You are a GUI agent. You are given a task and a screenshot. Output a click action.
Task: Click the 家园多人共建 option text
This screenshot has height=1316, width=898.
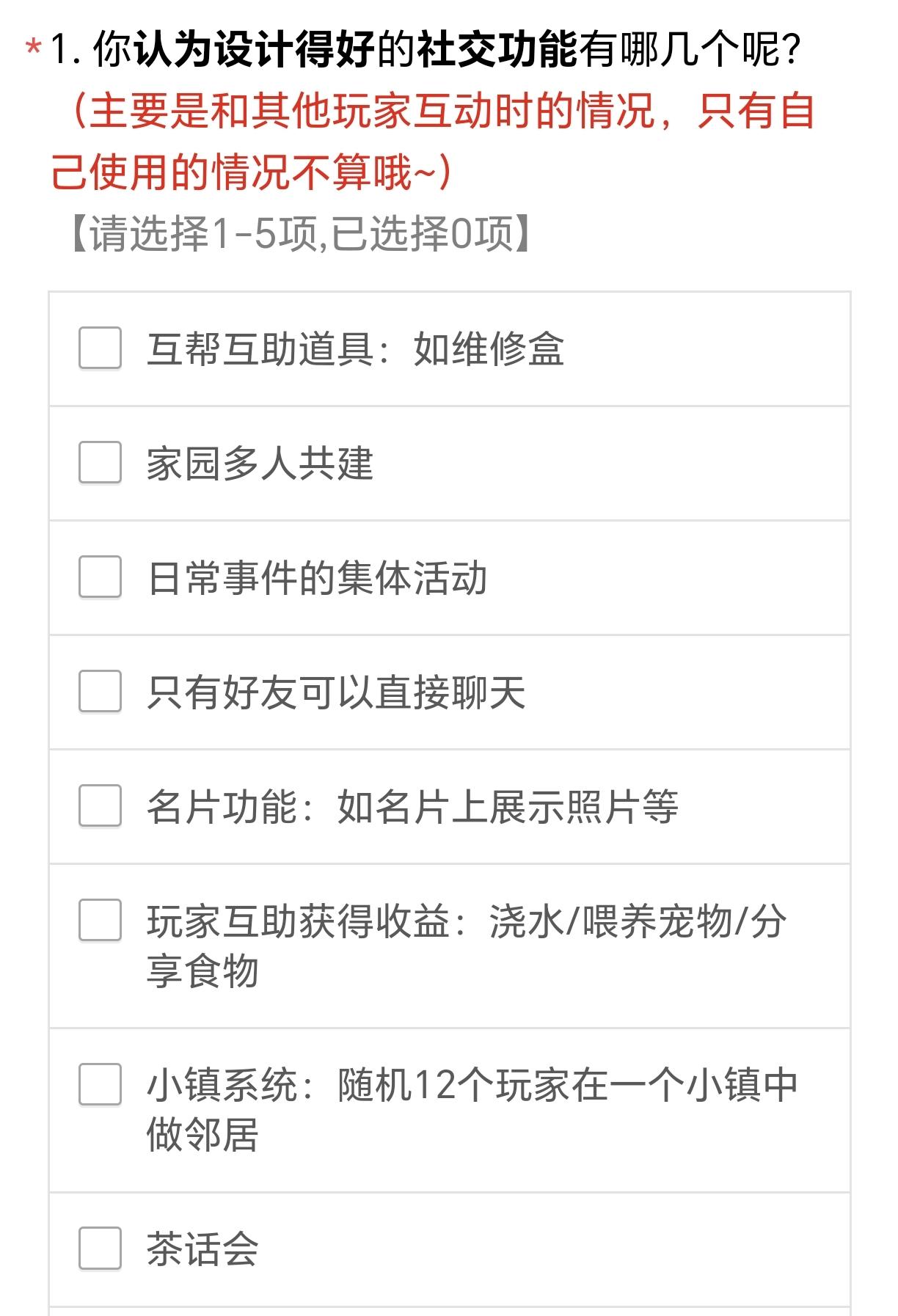coord(260,463)
